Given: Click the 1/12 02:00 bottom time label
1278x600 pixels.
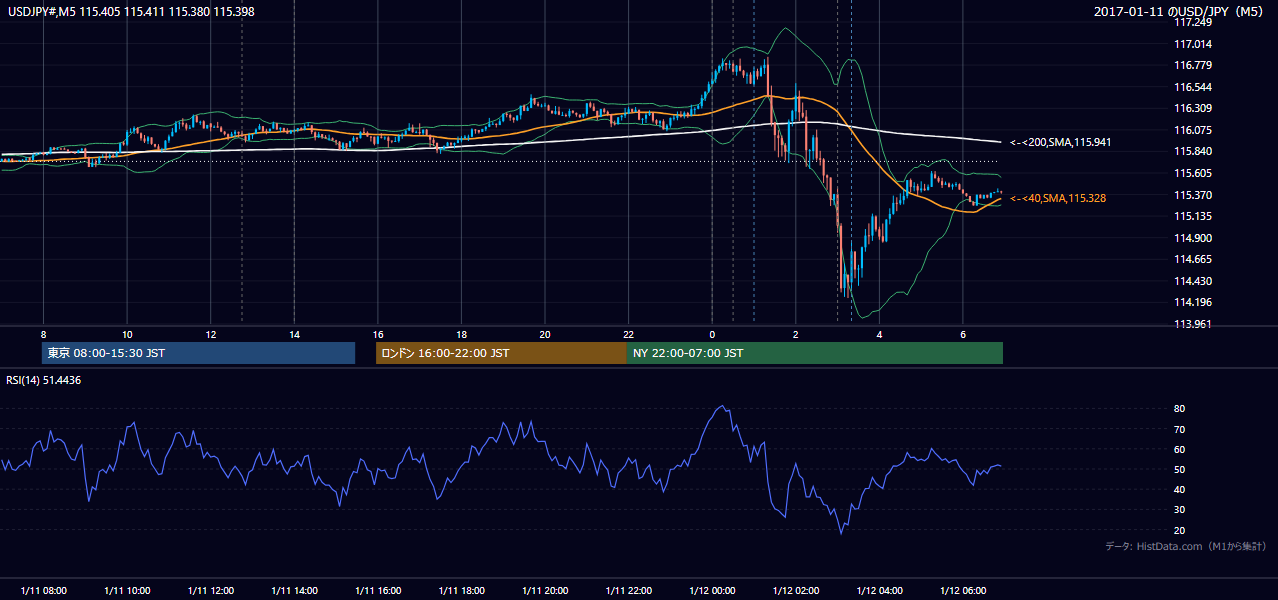Looking at the screenshot, I should 796,590.
